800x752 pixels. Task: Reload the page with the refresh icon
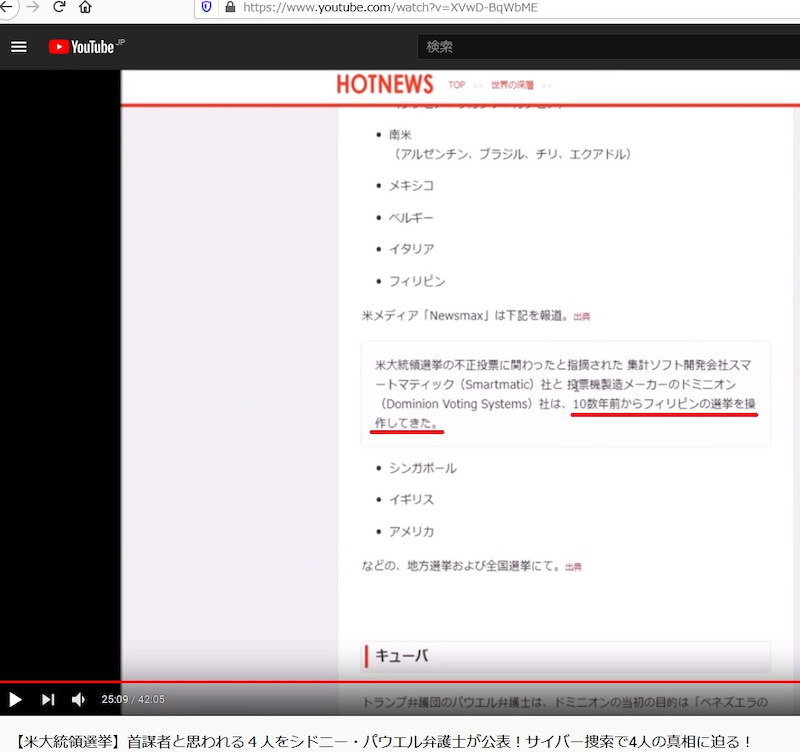tap(59, 7)
